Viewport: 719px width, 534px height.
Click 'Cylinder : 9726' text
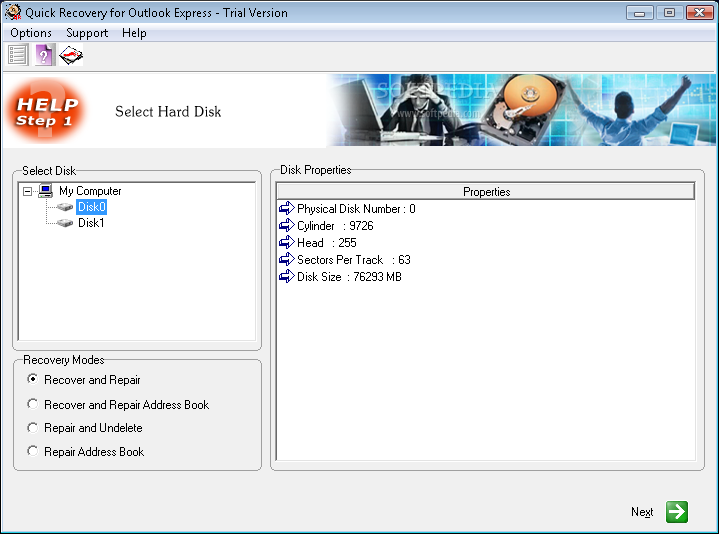coord(335,226)
